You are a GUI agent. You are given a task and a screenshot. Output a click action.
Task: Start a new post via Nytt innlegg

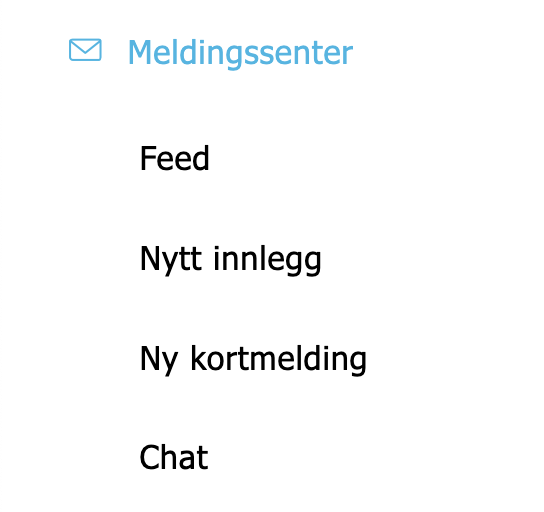point(231,260)
